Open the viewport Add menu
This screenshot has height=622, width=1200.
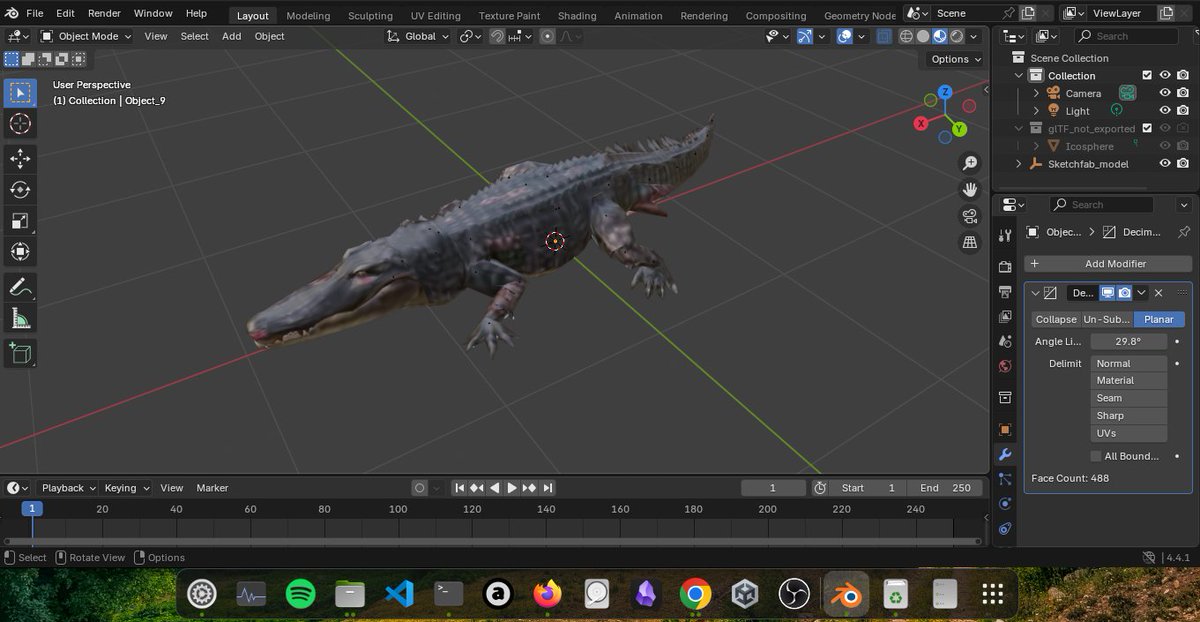(231, 36)
